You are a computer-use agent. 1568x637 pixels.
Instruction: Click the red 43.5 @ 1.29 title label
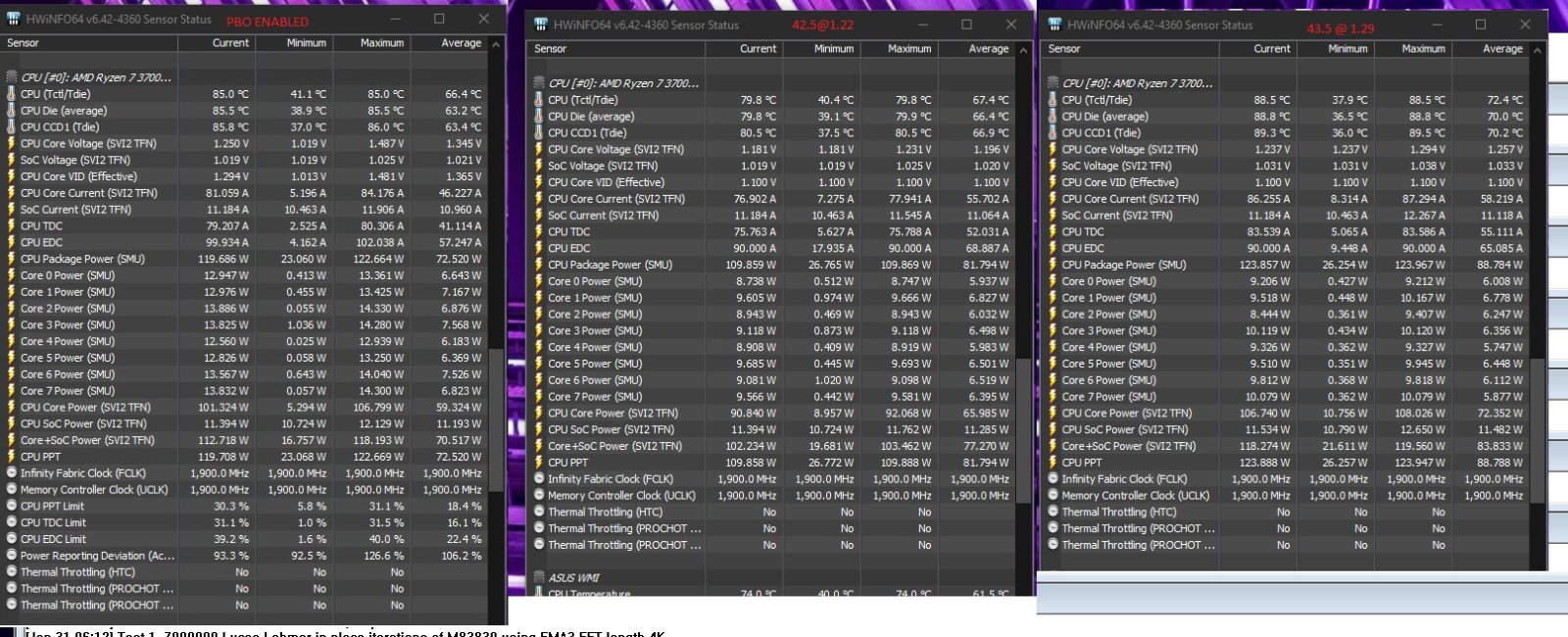[x=1341, y=28]
